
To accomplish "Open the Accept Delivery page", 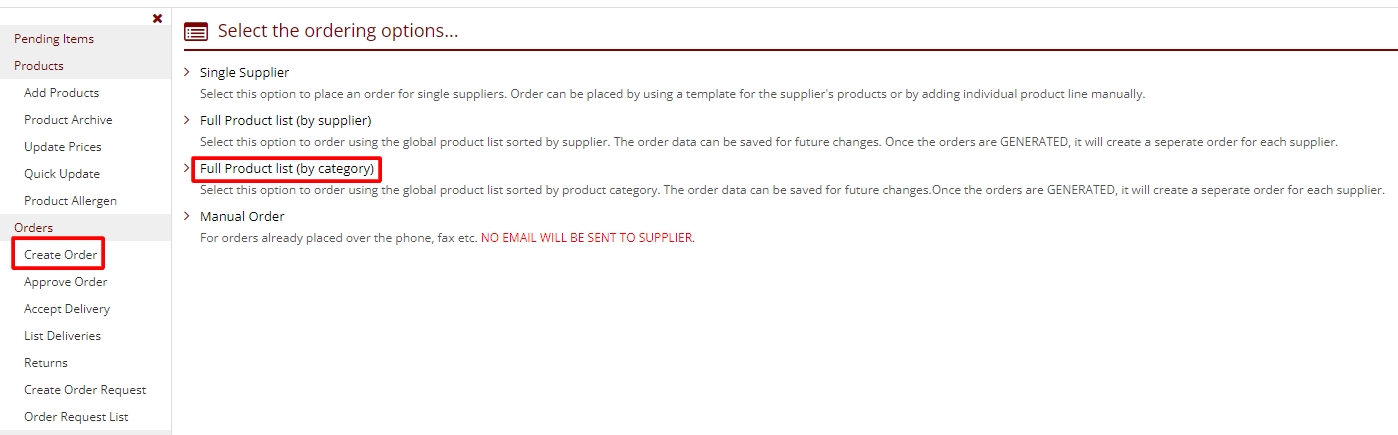I will point(67,309).
